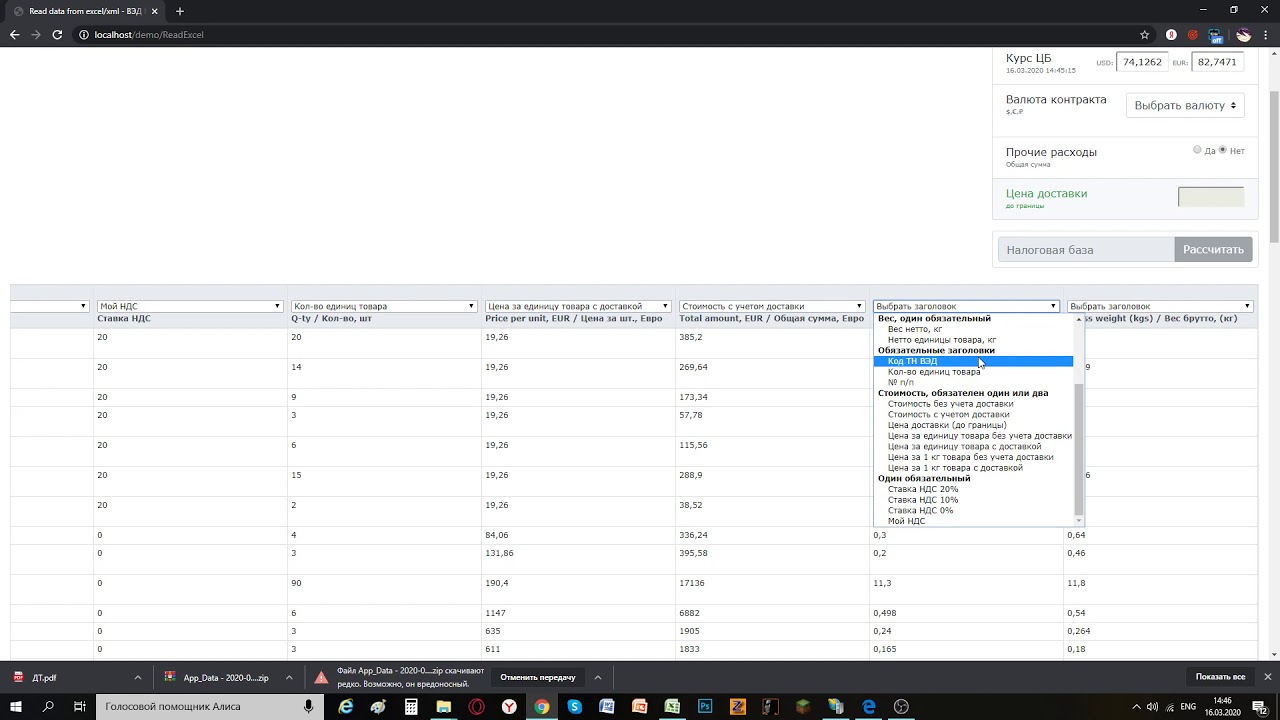Click the USD rate field 74,1262
1280x720 pixels.
click(x=1142, y=62)
